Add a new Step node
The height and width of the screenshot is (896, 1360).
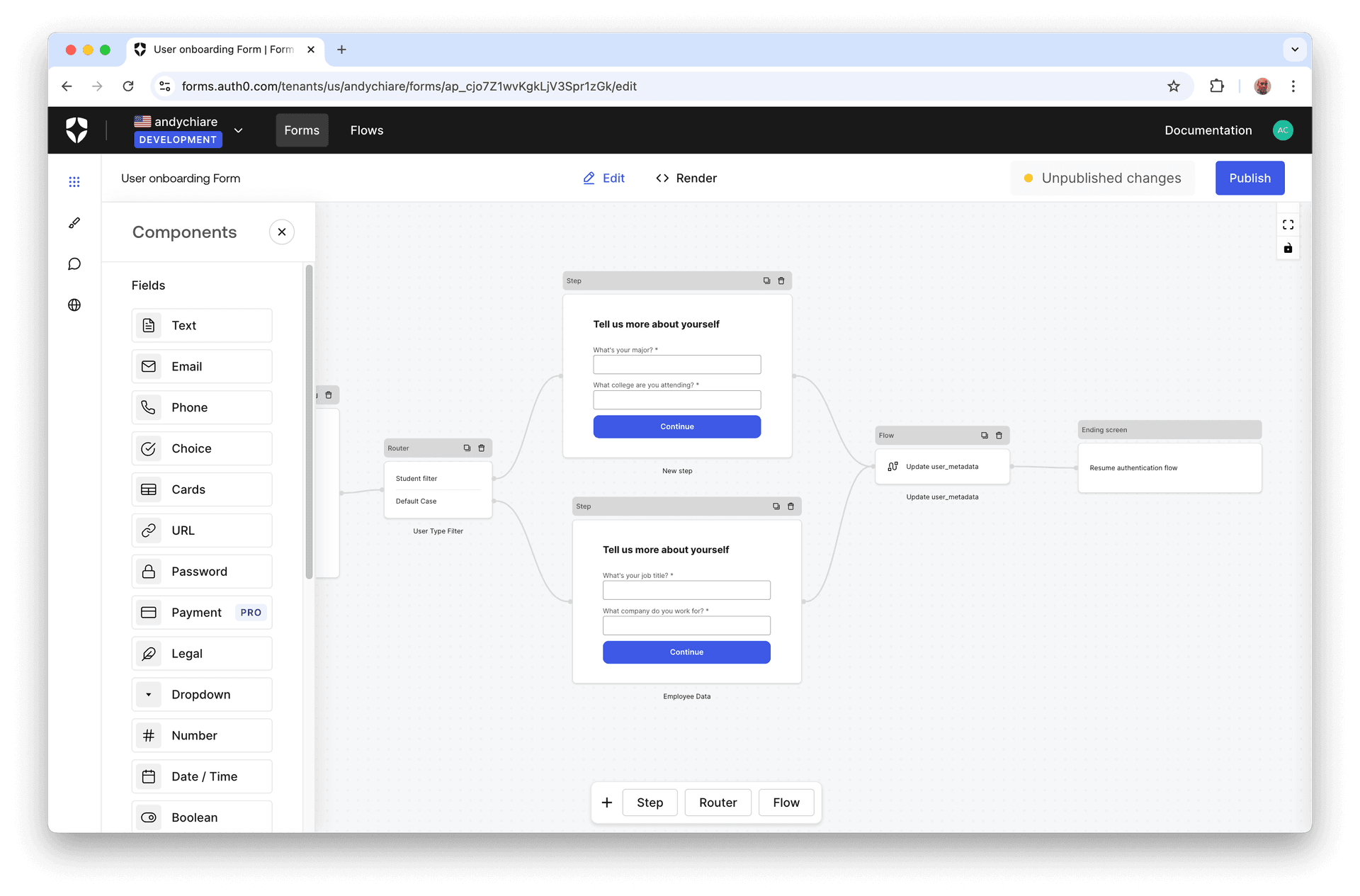pyautogui.click(x=650, y=803)
